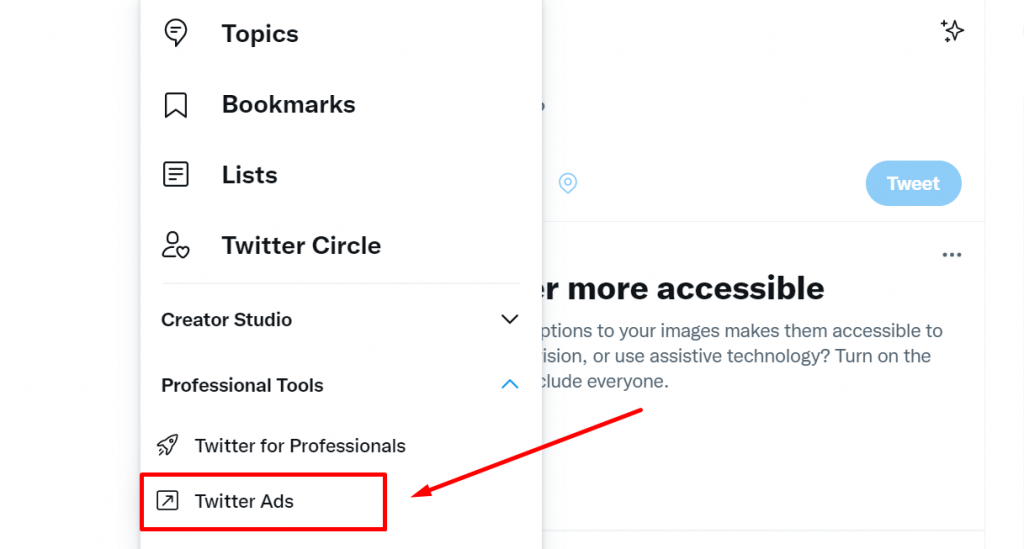The width and height of the screenshot is (1024, 549).
Task: Click the Twitter Circle person-heart icon
Action: coord(175,245)
